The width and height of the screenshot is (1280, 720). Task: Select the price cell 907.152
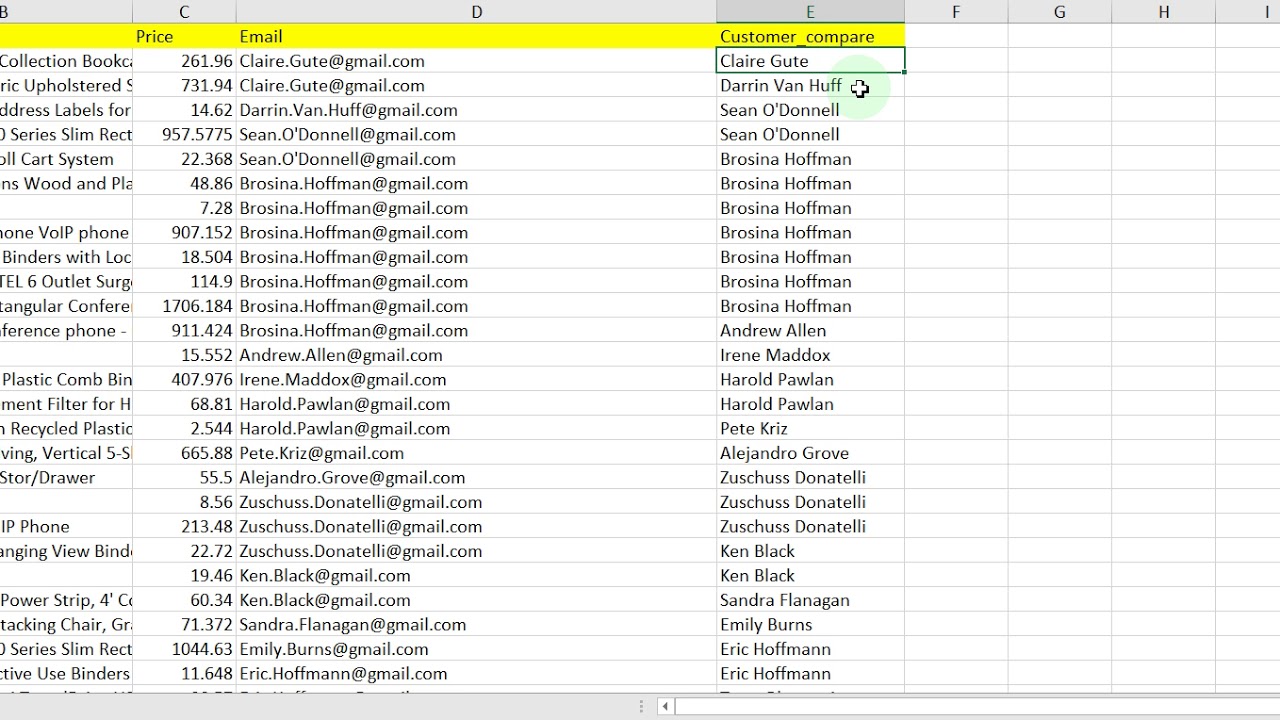tap(184, 233)
